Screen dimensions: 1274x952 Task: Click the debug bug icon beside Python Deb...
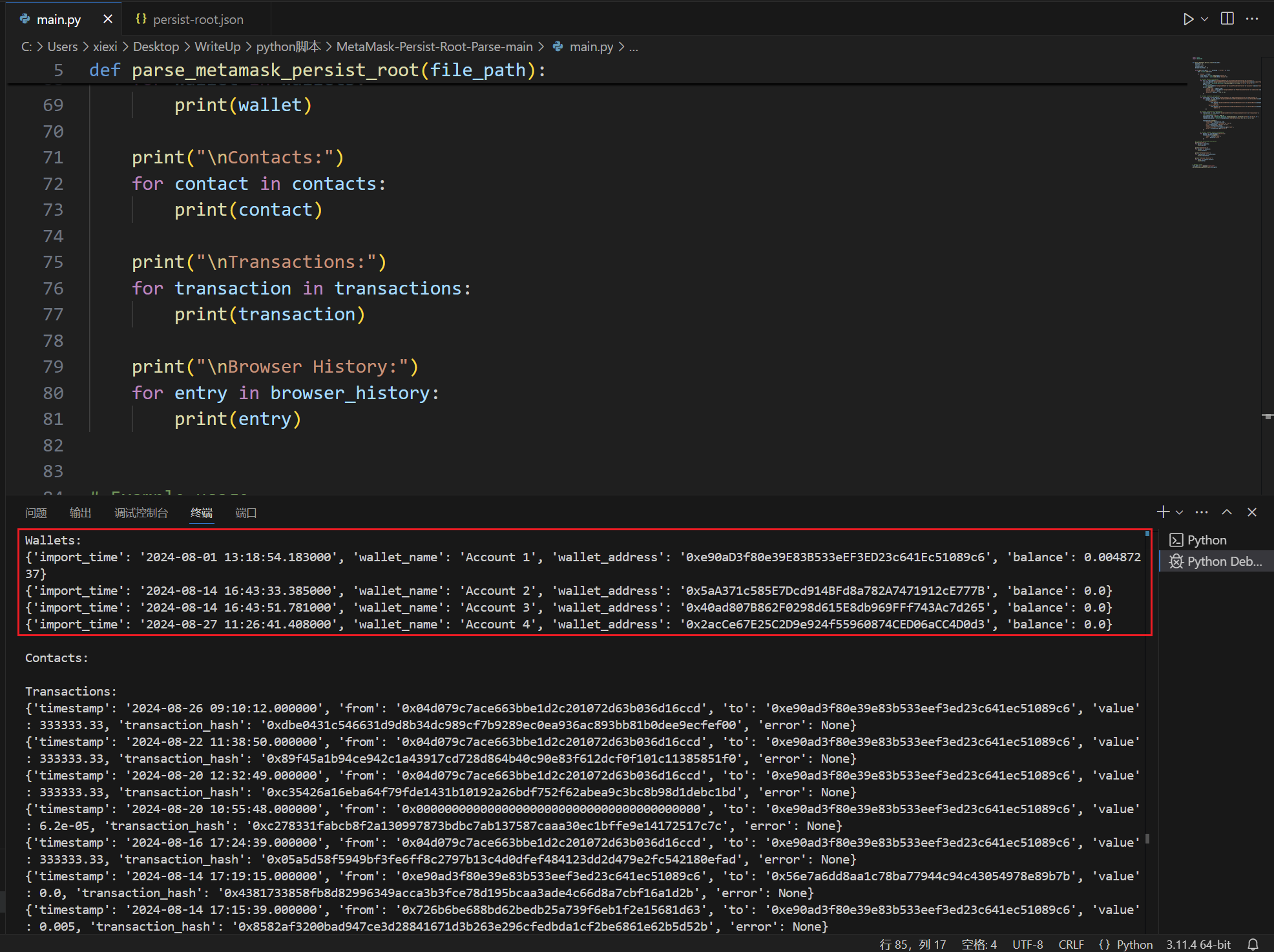pos(1176,561)
